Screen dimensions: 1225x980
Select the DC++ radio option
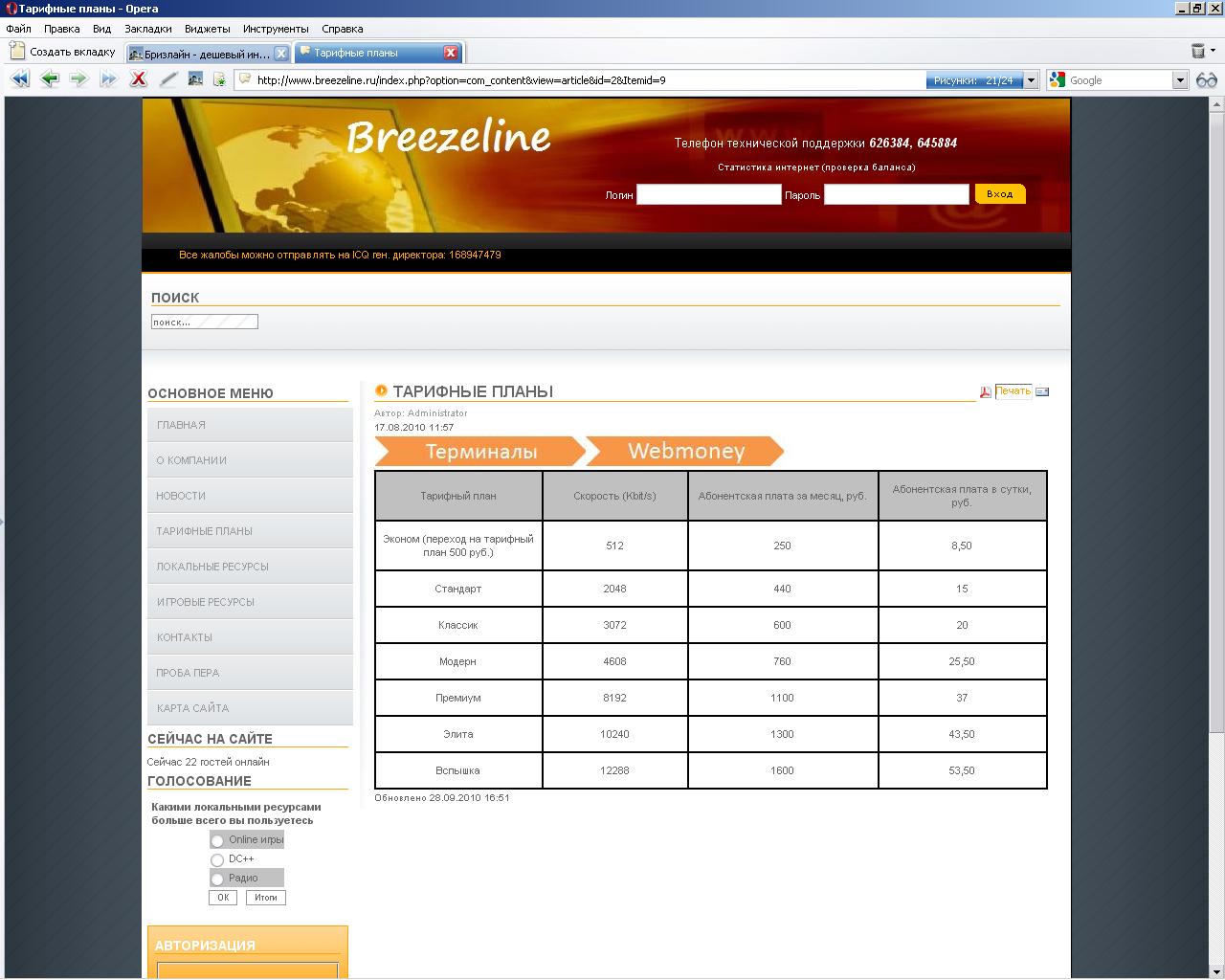click(217, 859)
